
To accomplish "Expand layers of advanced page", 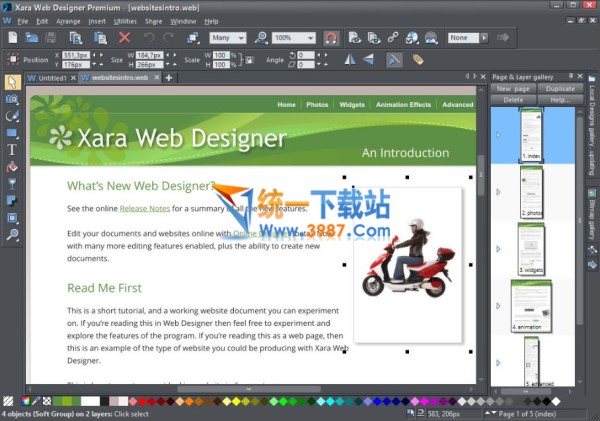I will tap(498, 362).
